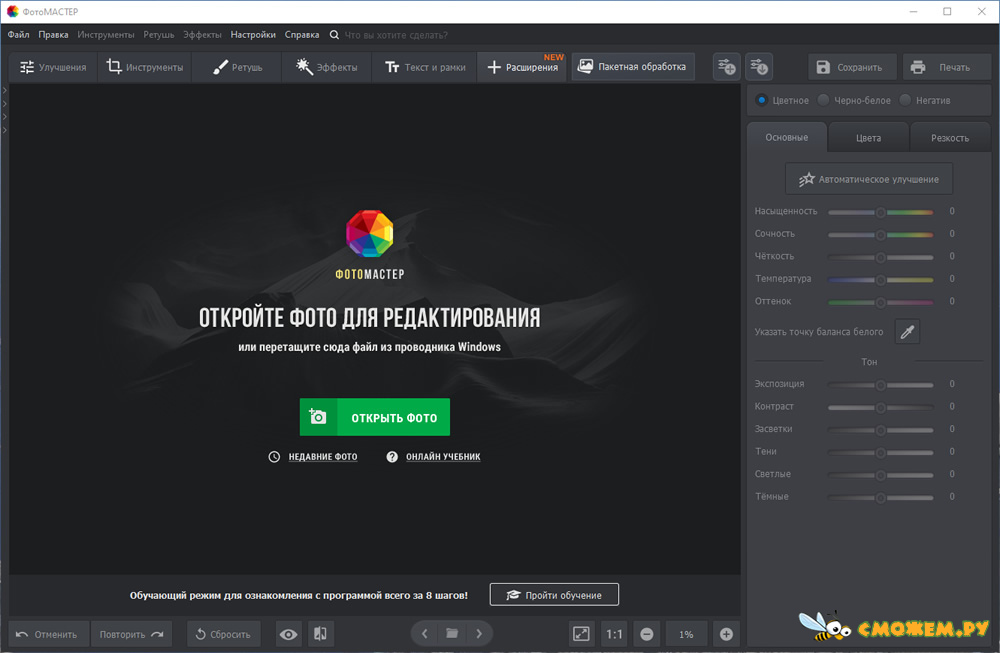Click the Чёткость slider handle
Image resolution: width=1000 pixels, height=653 pixels.
(x=881, y=257)
